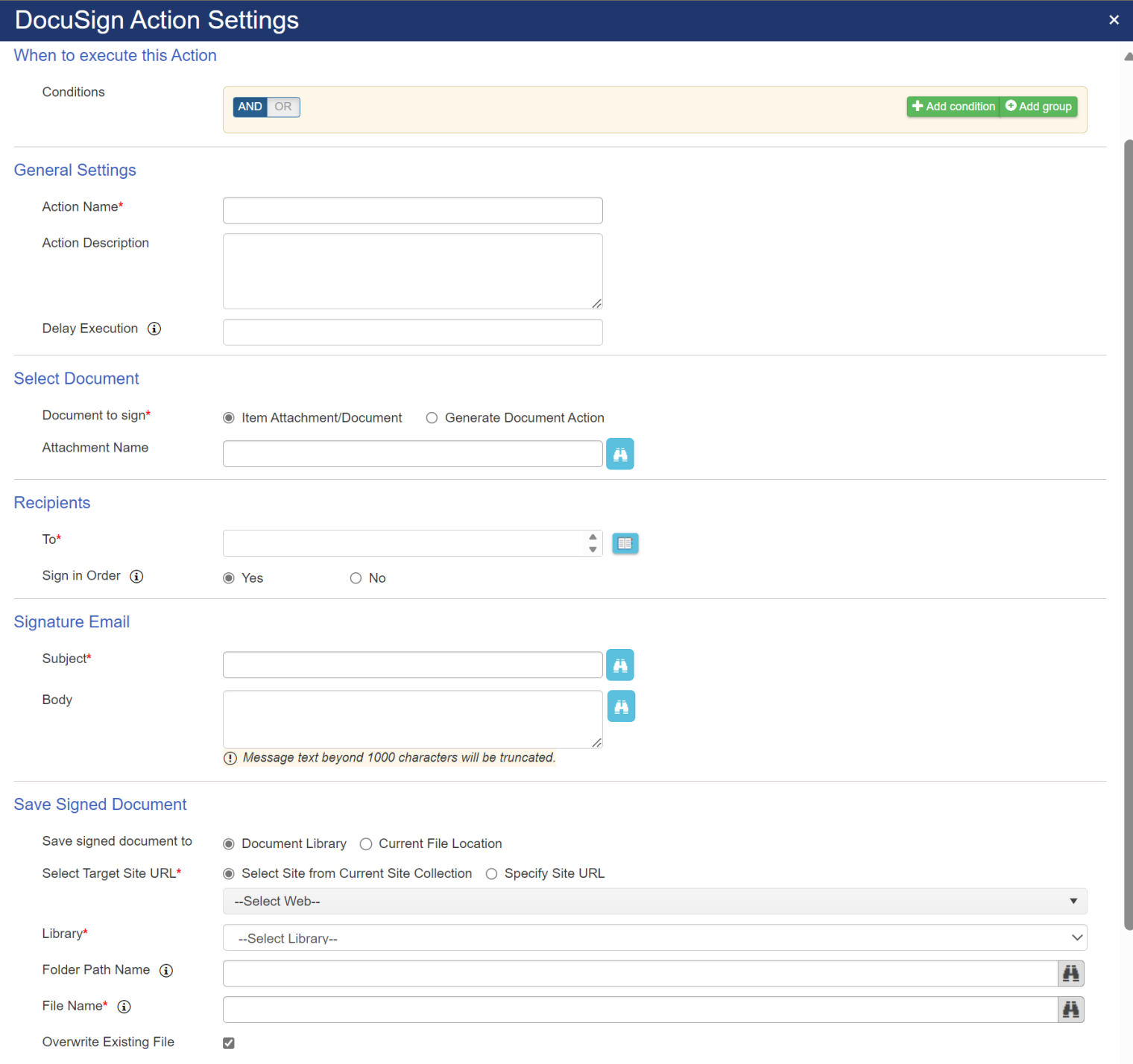Select AND condition operator

pyautogui.click(x=250, y=107)
